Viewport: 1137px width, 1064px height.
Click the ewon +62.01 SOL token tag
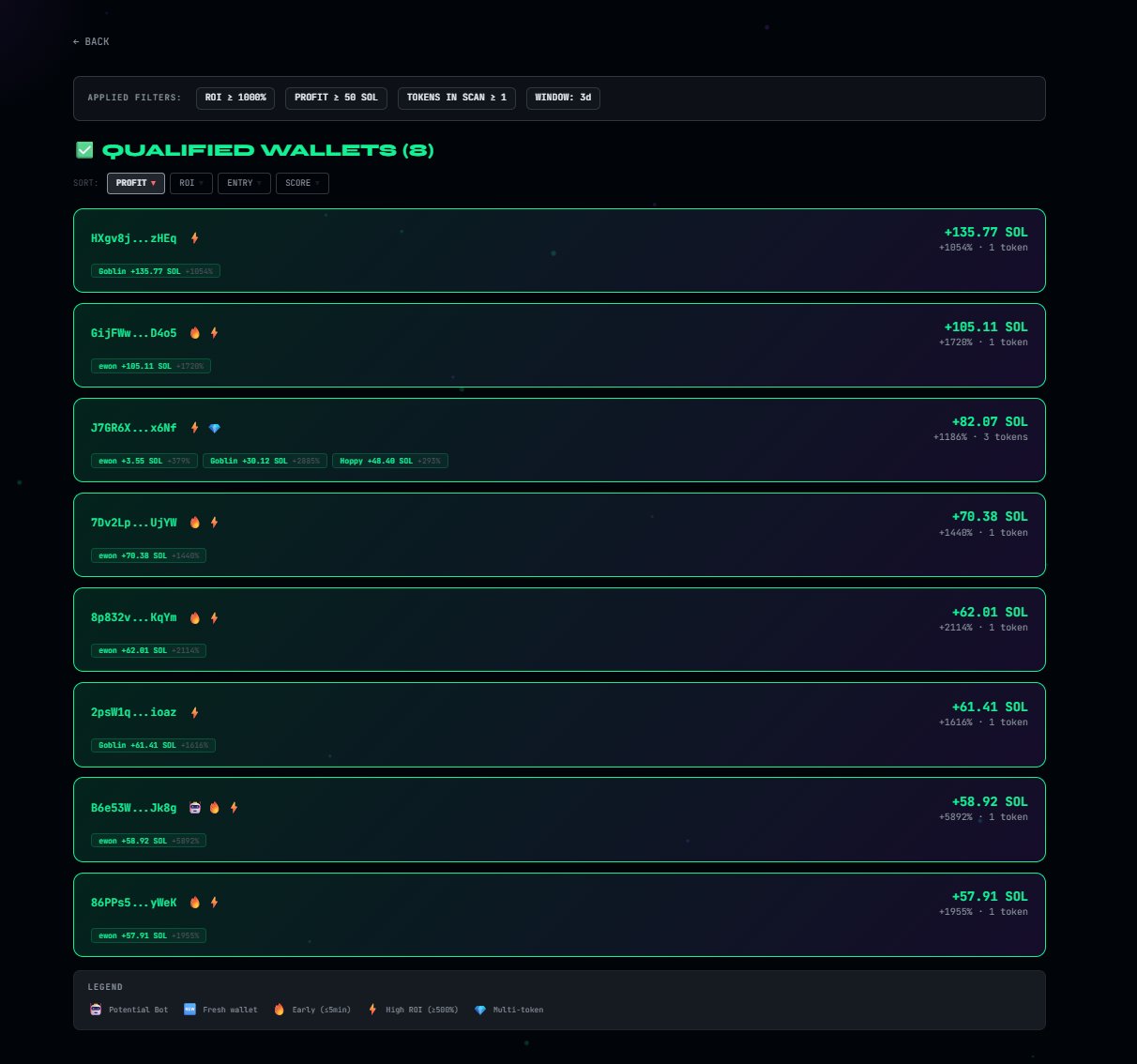(x=148, y=650)
